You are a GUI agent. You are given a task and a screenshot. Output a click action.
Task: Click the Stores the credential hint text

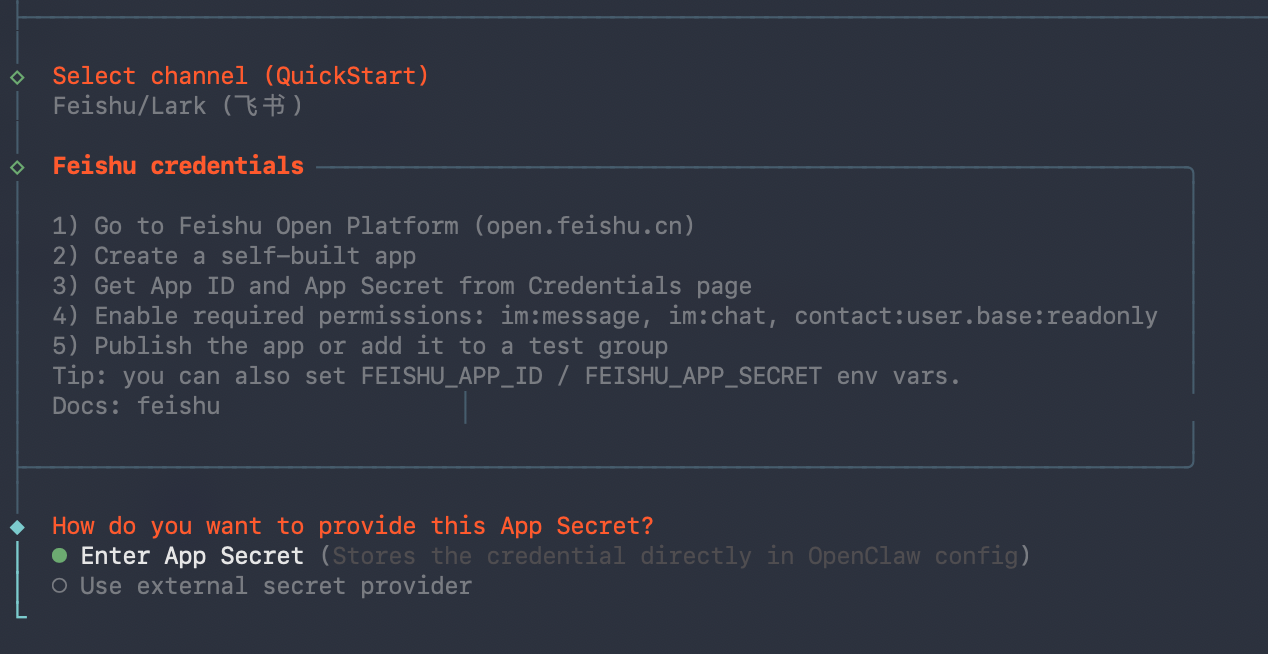pyautogui.click(x=675, y=556)
